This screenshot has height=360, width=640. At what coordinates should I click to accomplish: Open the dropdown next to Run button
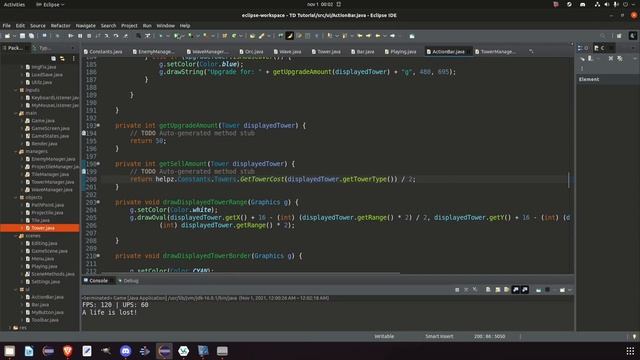(x=182, y=36)
